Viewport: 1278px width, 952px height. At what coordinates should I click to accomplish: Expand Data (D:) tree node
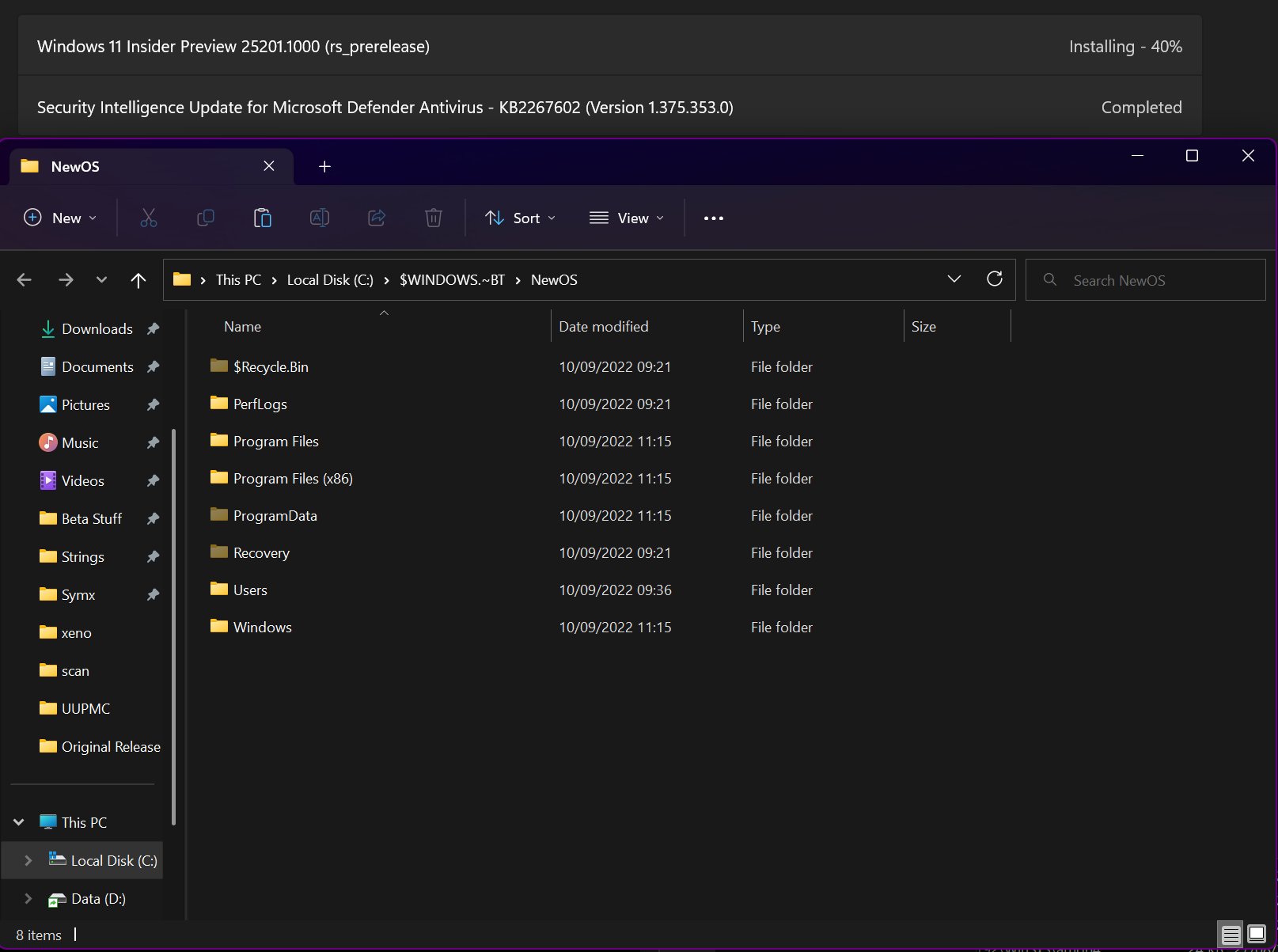click(28, 898)
